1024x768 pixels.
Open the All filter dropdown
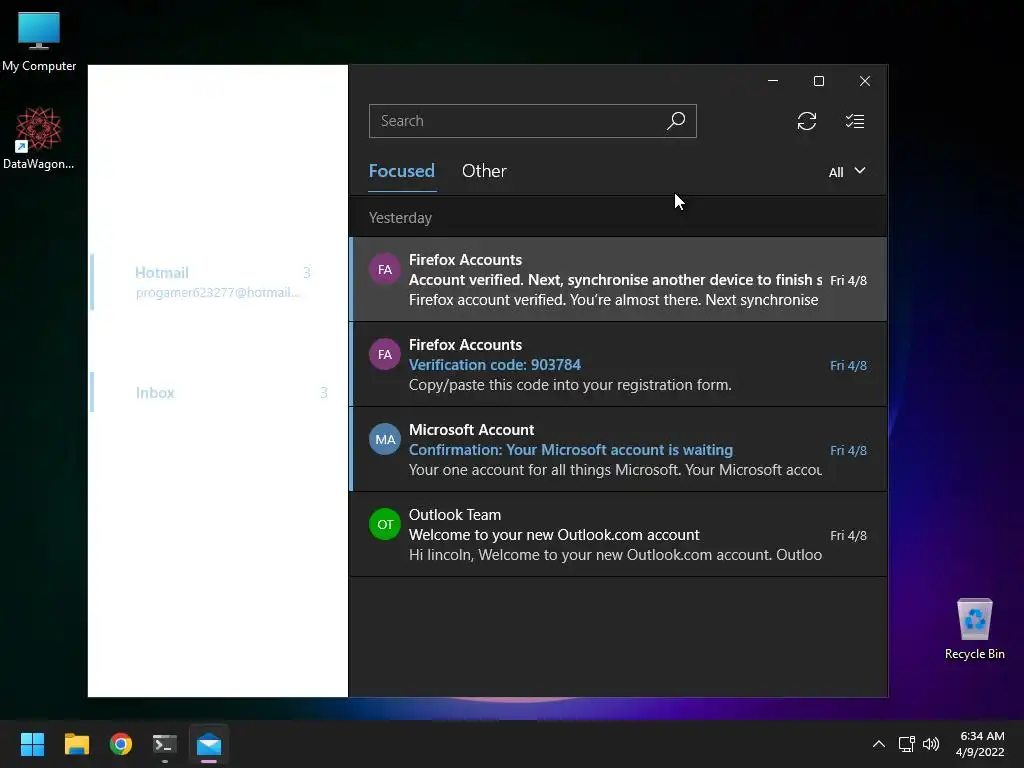pyautogui.click(x=847, y=172)
